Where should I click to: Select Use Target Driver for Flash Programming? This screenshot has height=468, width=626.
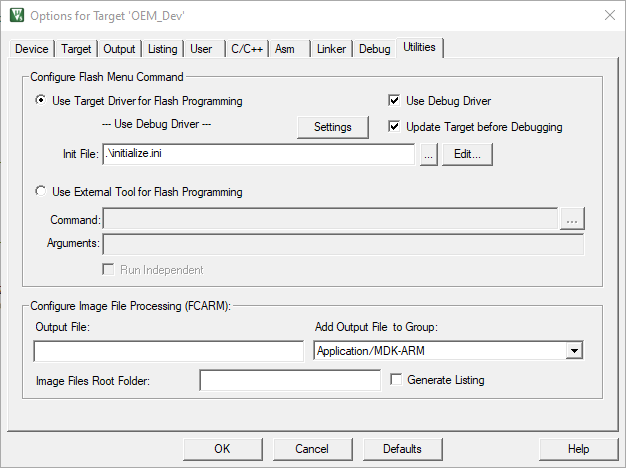pos(41,101)
